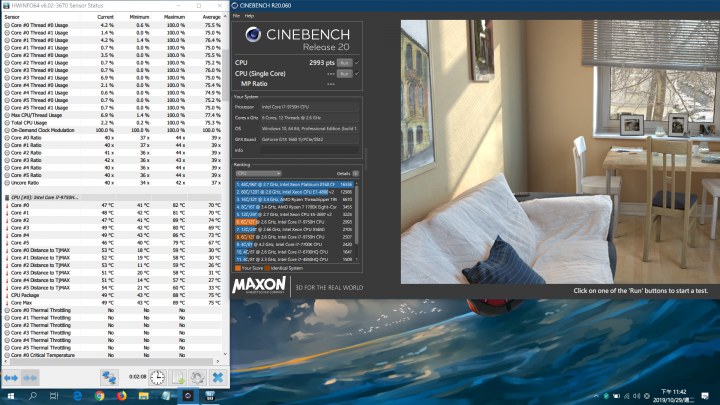The height and width of the screenshot is (405, 720).
Task: Open File Explorer from the taskbar
Action: coord(143,396)
